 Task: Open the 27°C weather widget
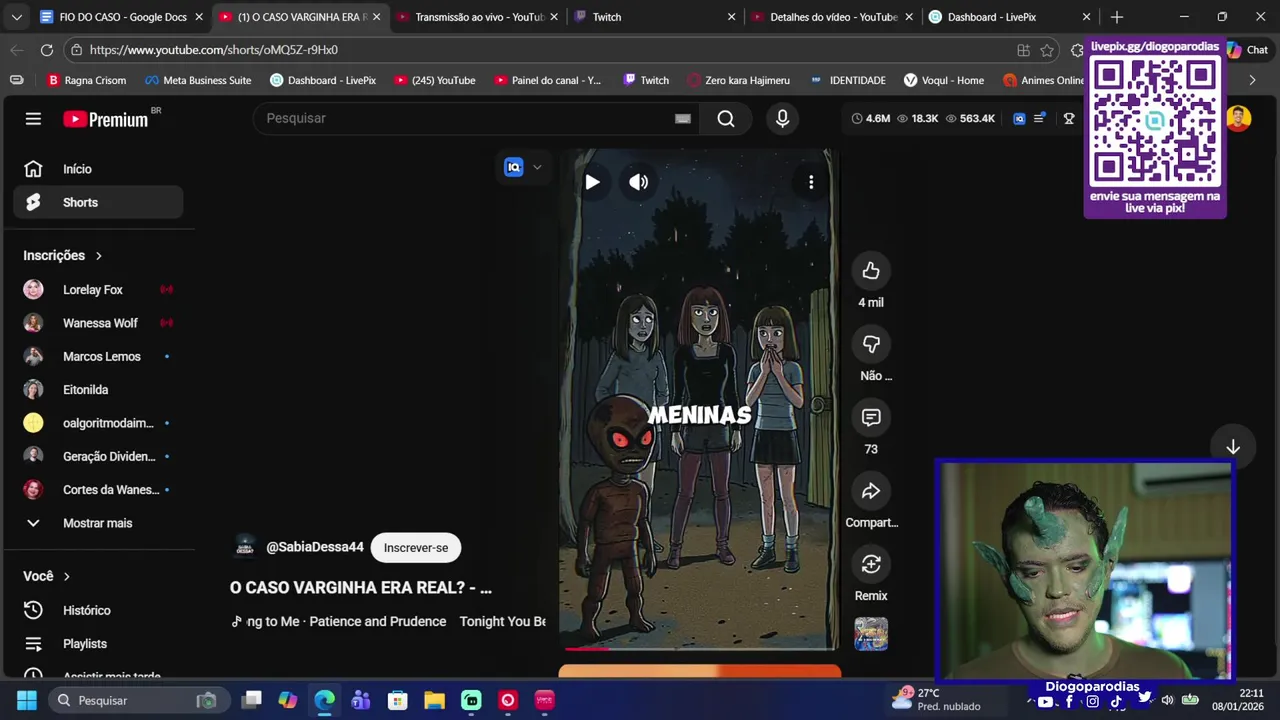938,699
